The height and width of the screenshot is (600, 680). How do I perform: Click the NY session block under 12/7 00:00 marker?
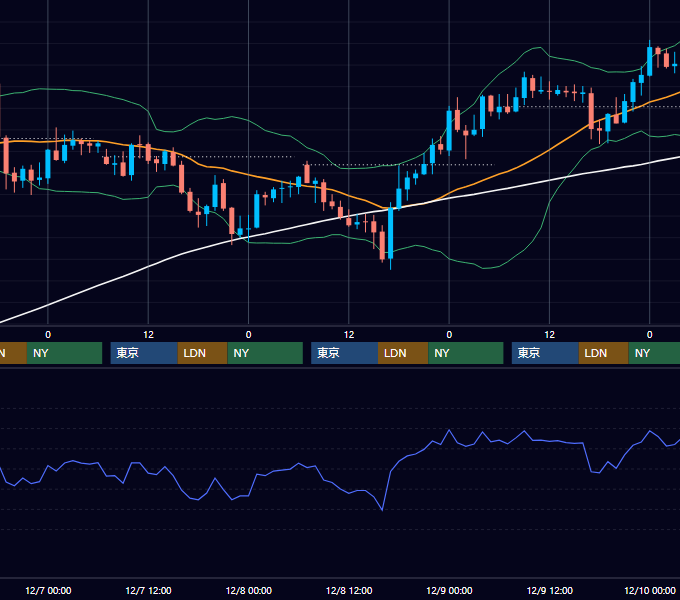tap(64, 353)
